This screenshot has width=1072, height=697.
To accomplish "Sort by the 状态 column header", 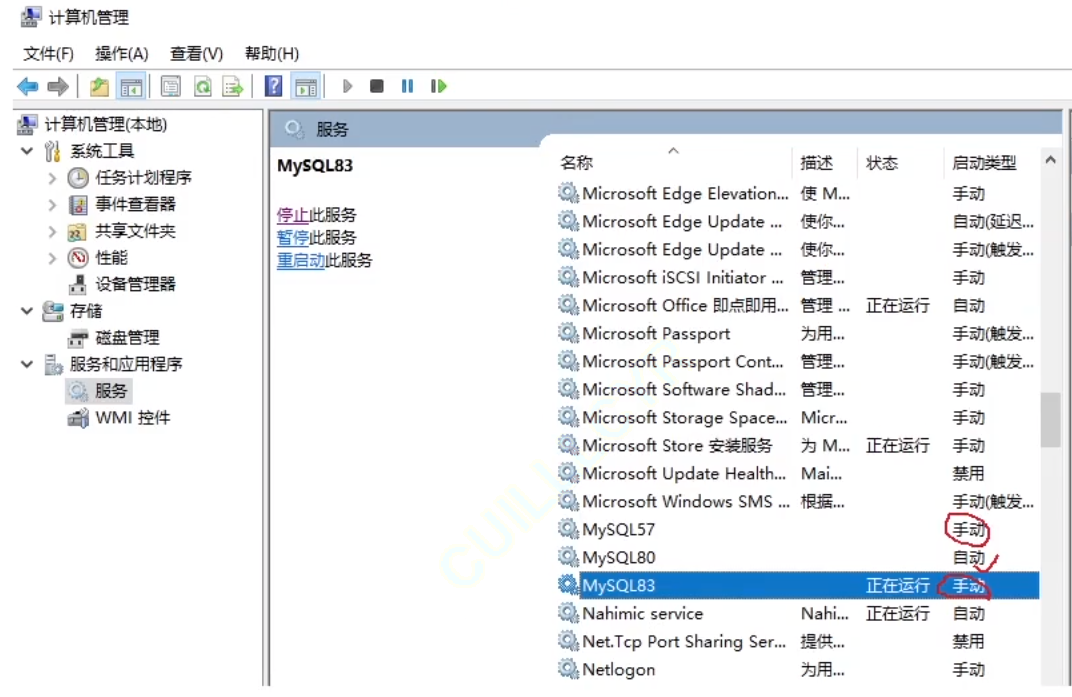I will coord(881,163).
